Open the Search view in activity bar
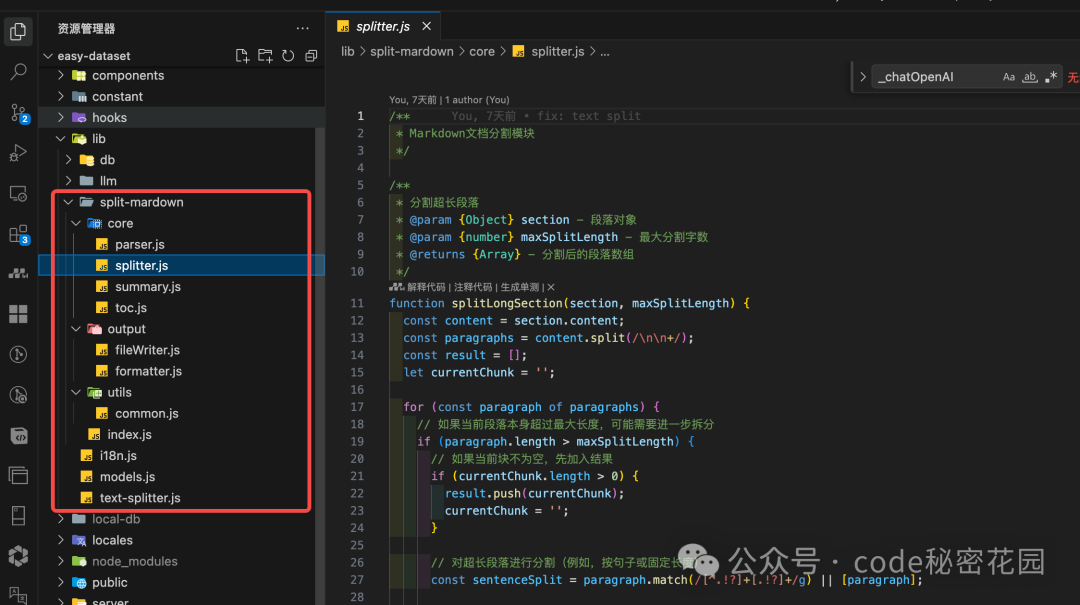1080x605 pixels. [x=19, y=72]
